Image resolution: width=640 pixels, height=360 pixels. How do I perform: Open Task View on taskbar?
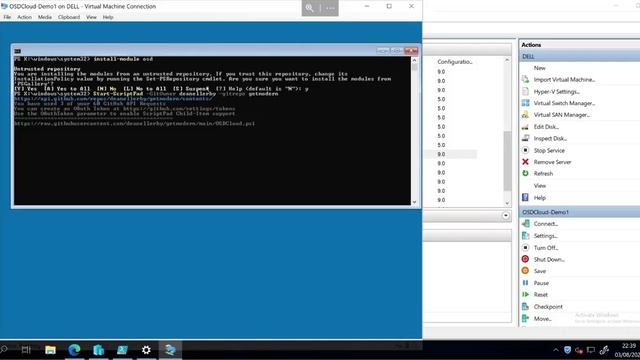click(x=26, y=350)
